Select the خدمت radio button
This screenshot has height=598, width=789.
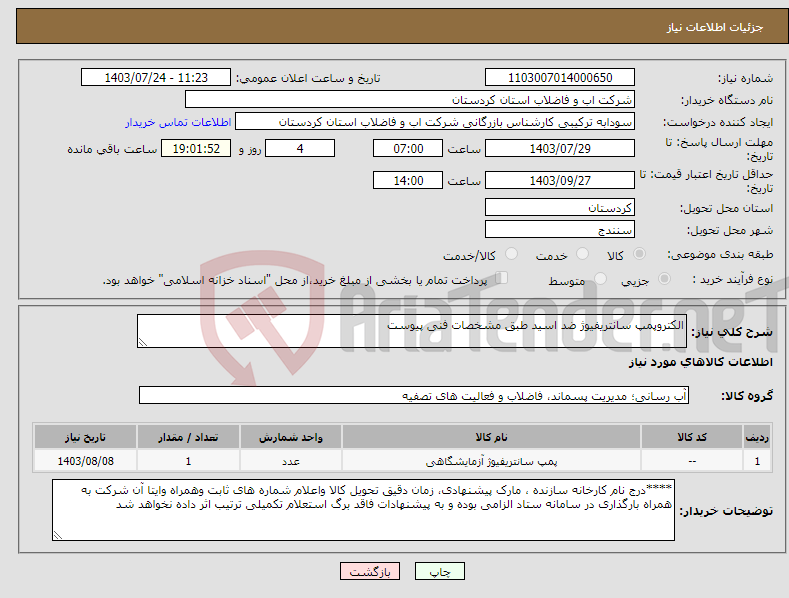tap(582, 254)
